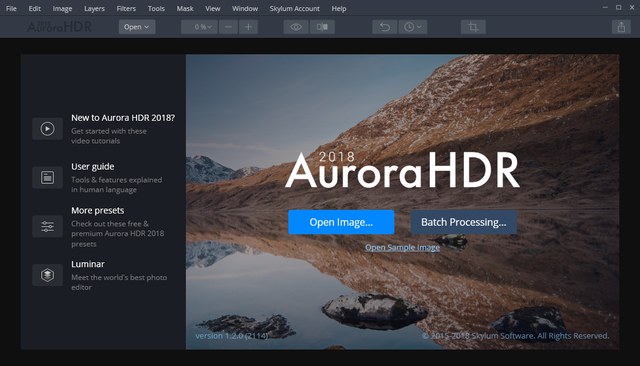Minimize the Aurora HDR window

pyautogui.click(x=605, y=7)
